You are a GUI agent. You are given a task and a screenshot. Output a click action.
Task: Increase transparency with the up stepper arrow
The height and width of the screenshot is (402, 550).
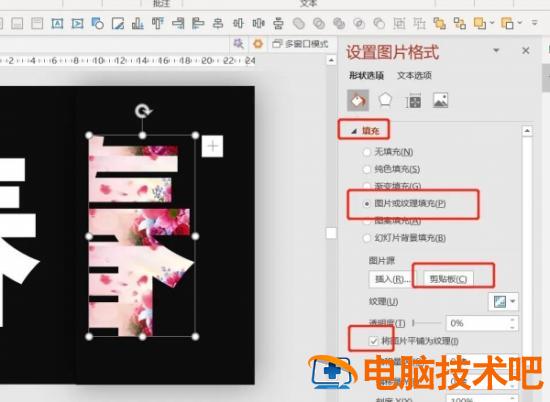tap(512, 320)
